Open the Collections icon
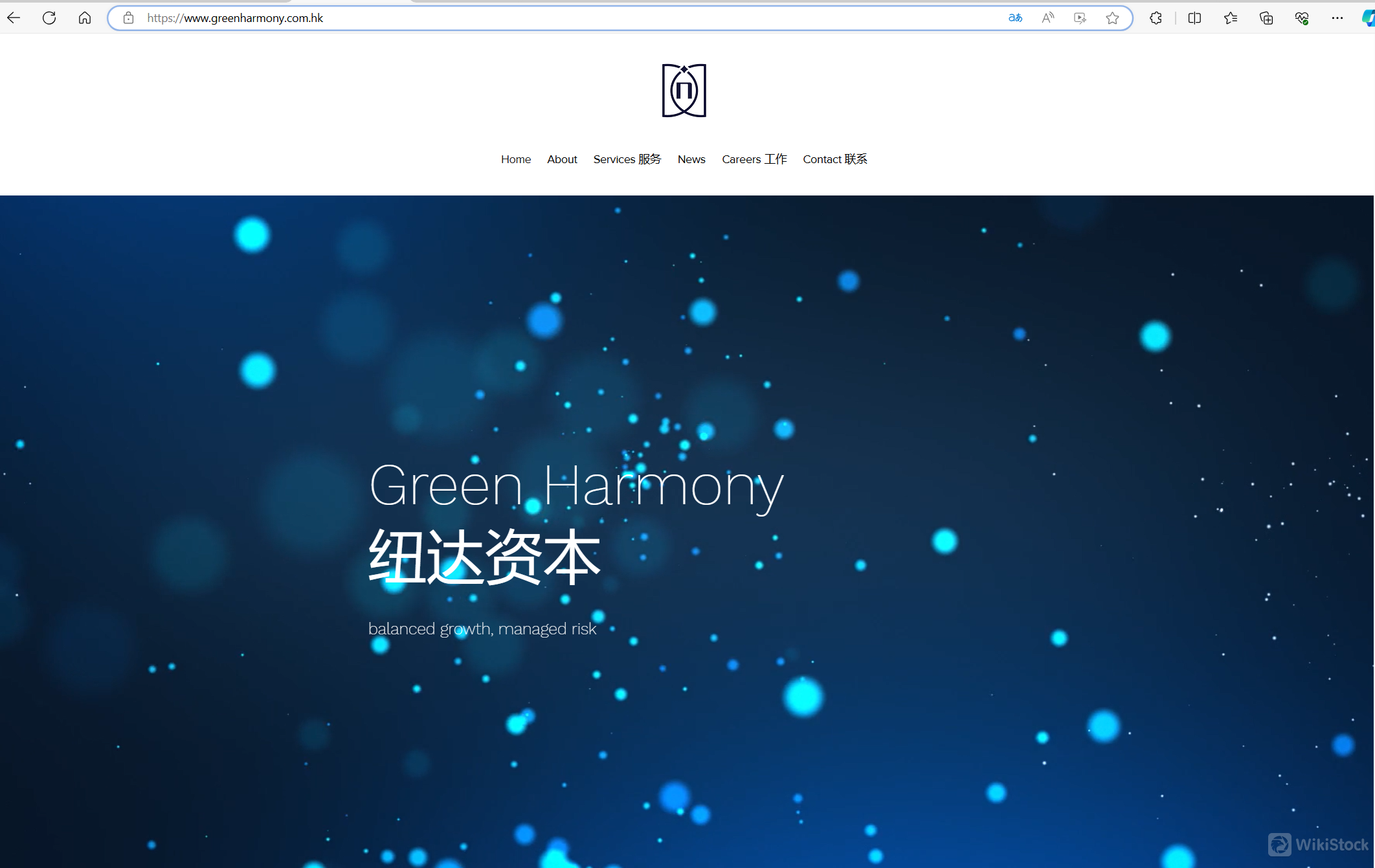The width and height of the screenshot is (1375, 868). click(x=1266, y=17)
